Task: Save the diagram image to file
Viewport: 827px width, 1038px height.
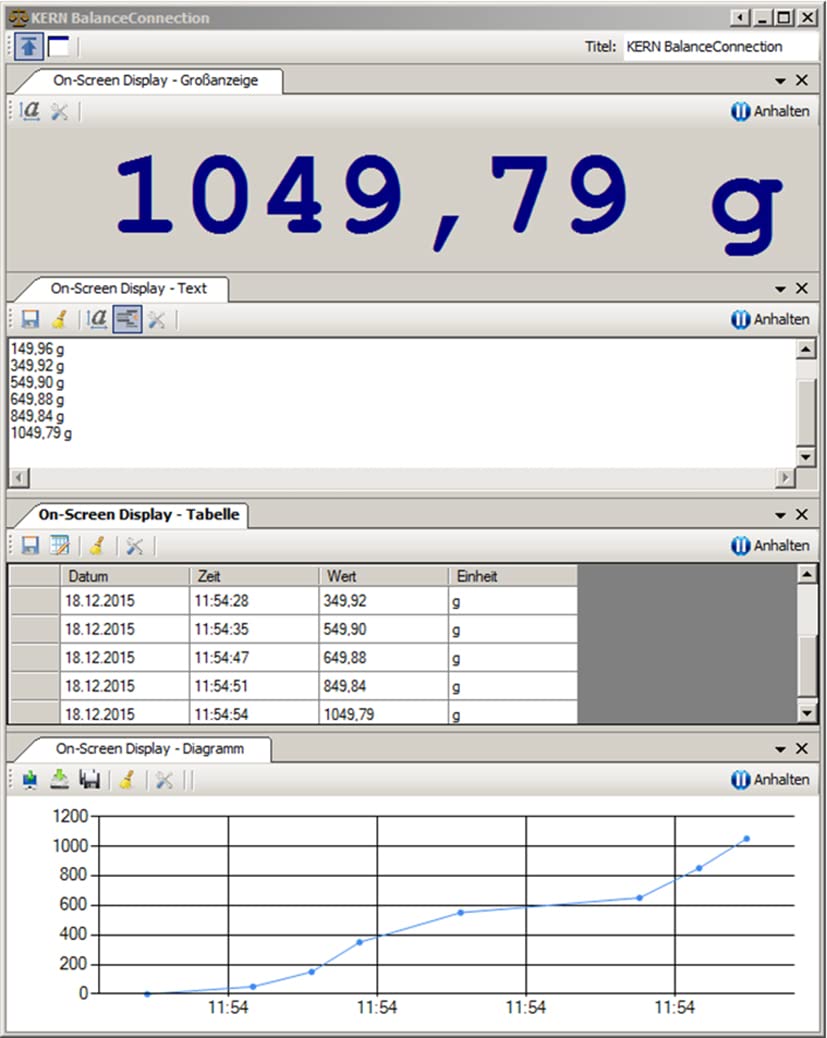Action: (90, 781)
